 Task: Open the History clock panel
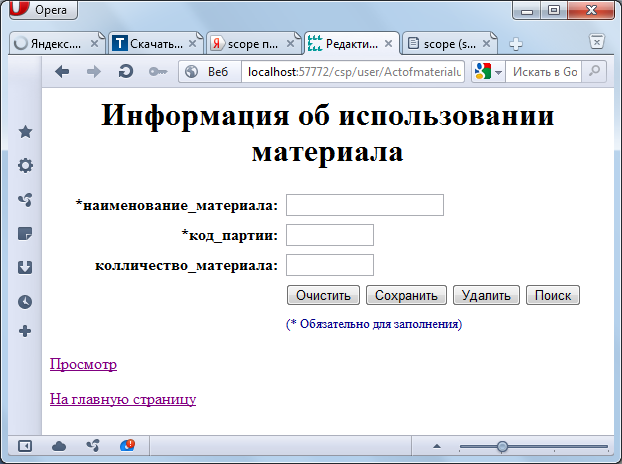(25, 302)
